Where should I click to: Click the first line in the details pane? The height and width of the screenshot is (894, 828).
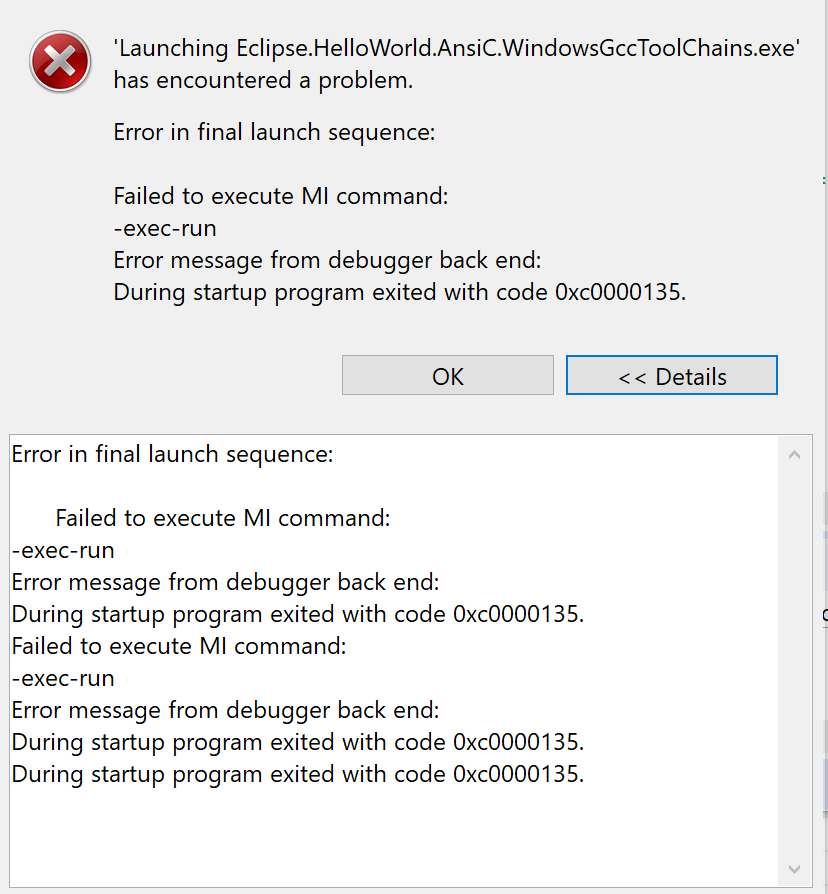pos(172,454)
